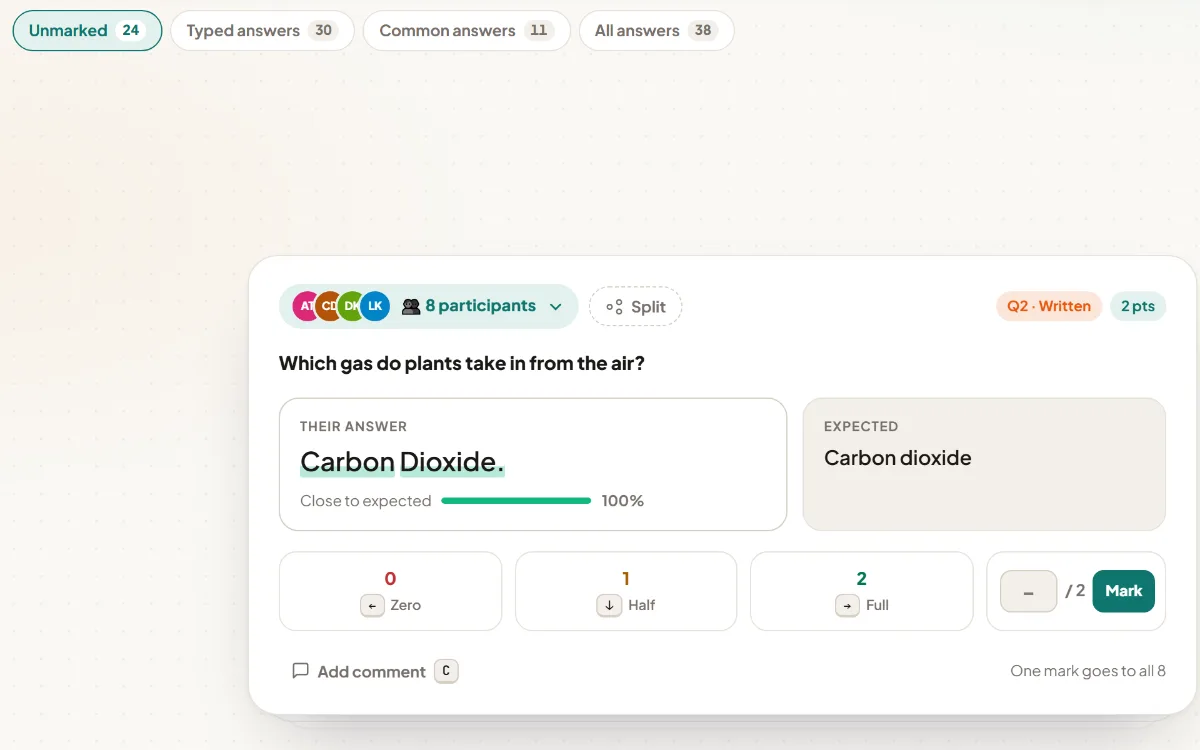The image size is (1200, 750).
Task: Click the EXPECTED heading
Action: click(x=861, y=427)
